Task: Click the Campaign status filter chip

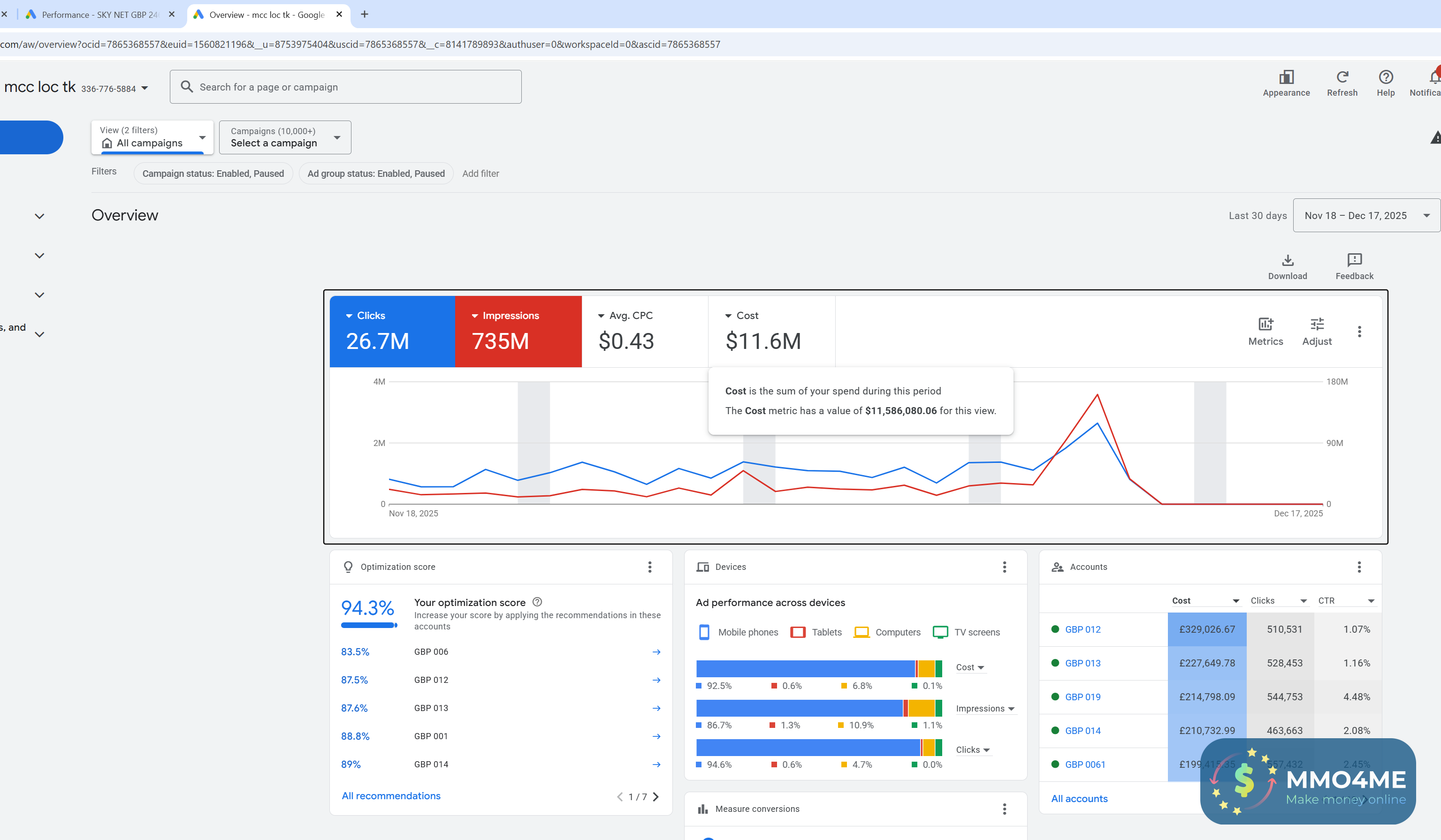Action: click(213, 174)
